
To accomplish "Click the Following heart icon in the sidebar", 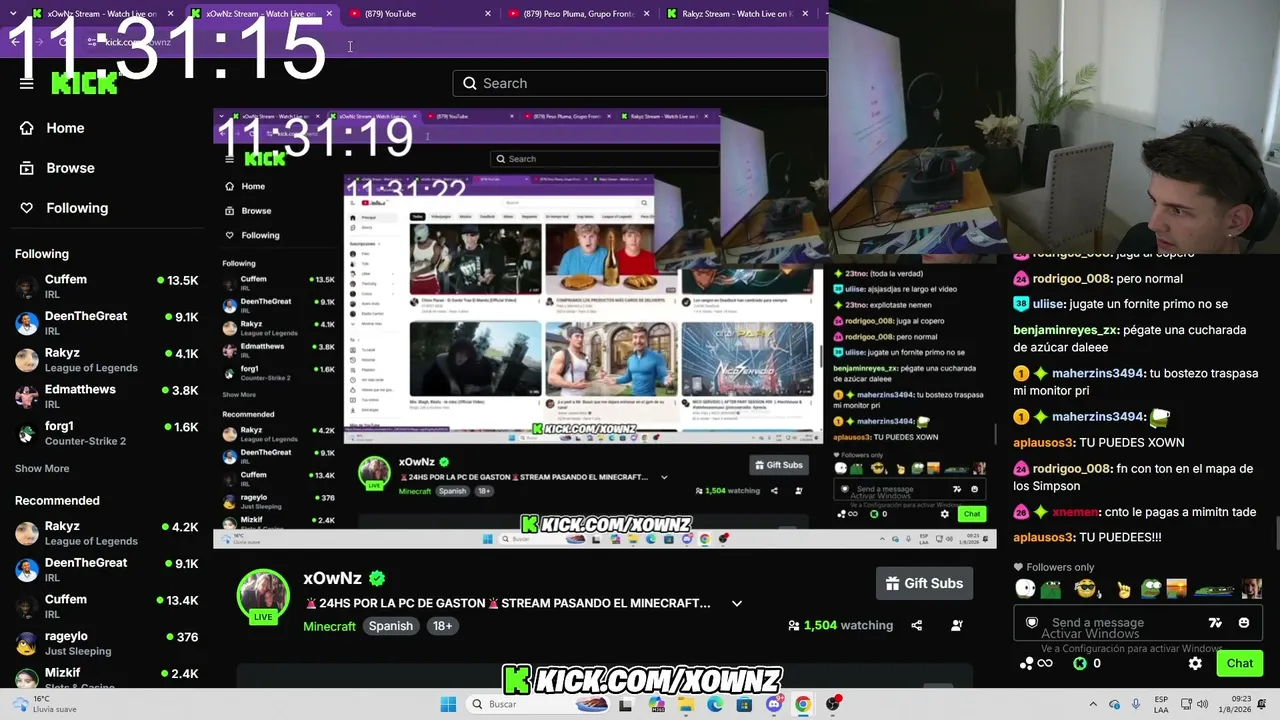I will coord(27,208).
